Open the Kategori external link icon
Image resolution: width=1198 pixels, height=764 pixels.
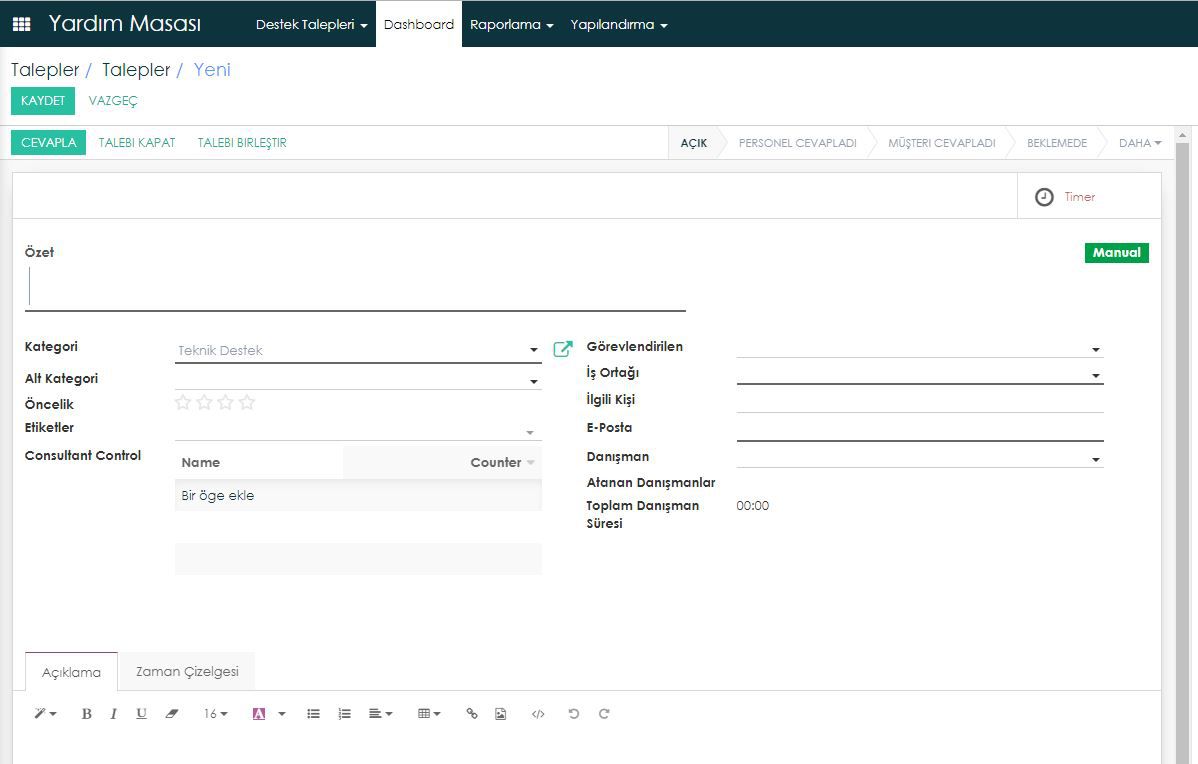coord(562,349)
